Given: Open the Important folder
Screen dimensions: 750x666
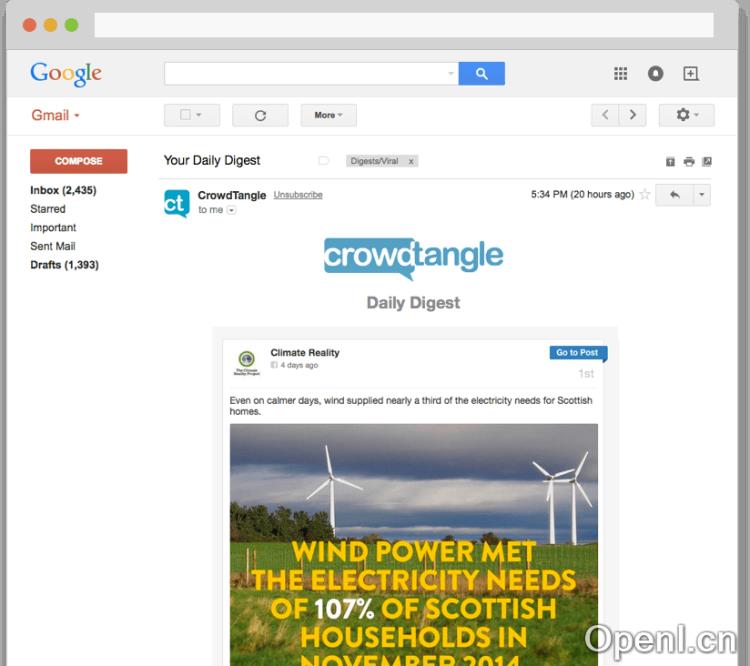Looking at the screenshot, I should (53, 228).
